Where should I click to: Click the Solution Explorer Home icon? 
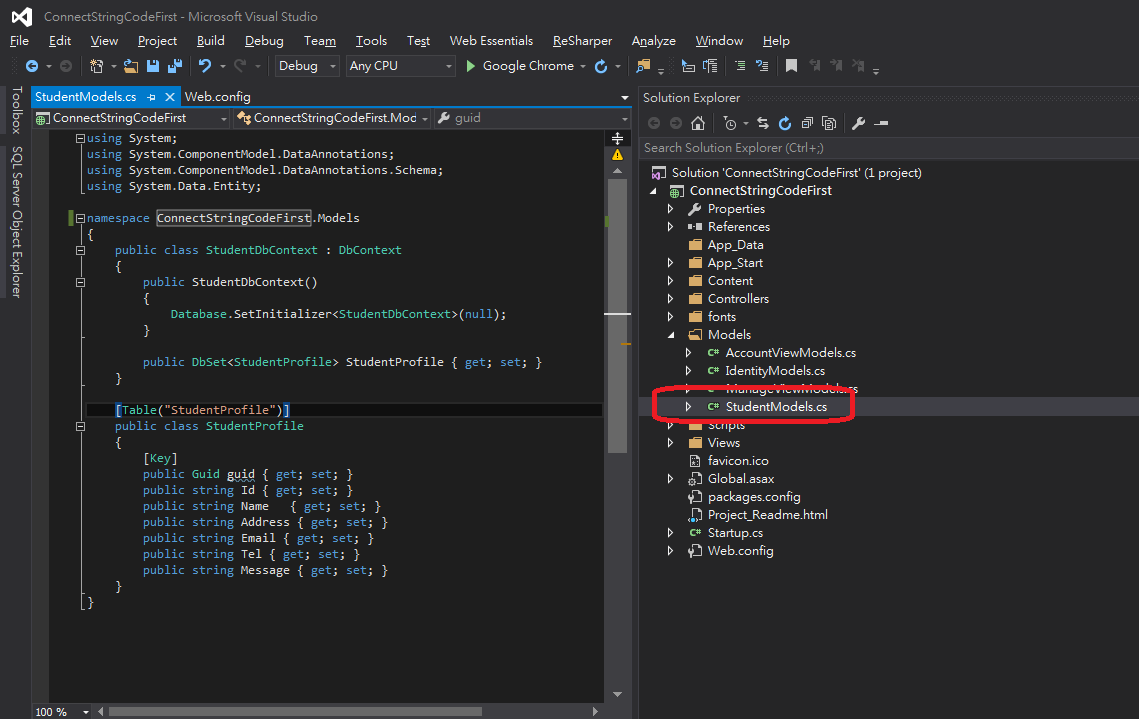click(697, 123)
